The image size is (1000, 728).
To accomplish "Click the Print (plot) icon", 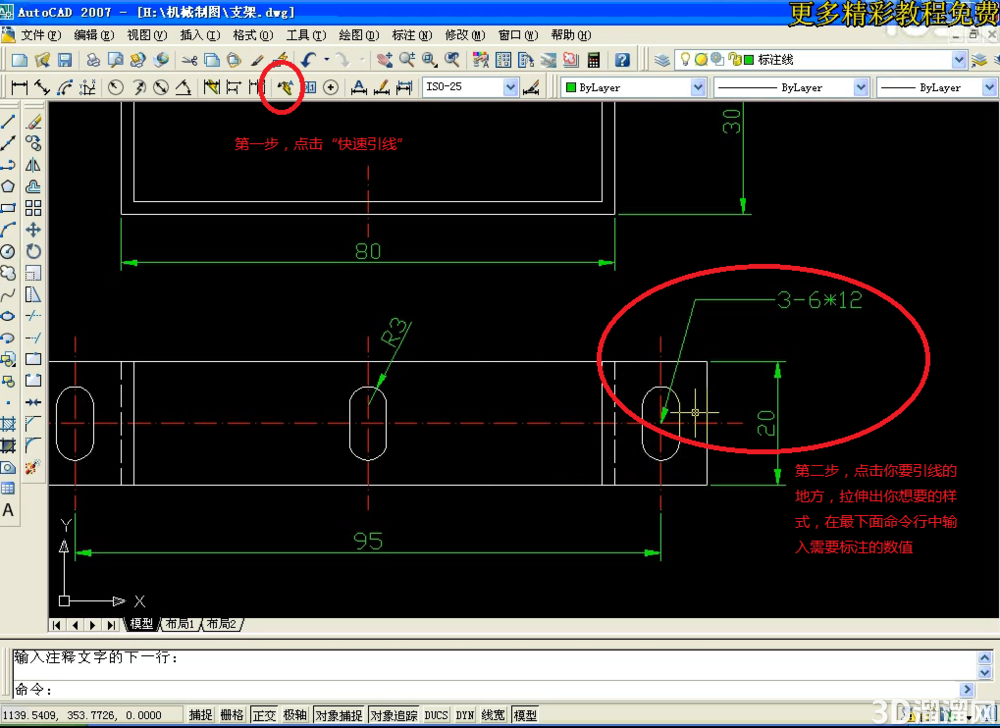I will 93,60.
